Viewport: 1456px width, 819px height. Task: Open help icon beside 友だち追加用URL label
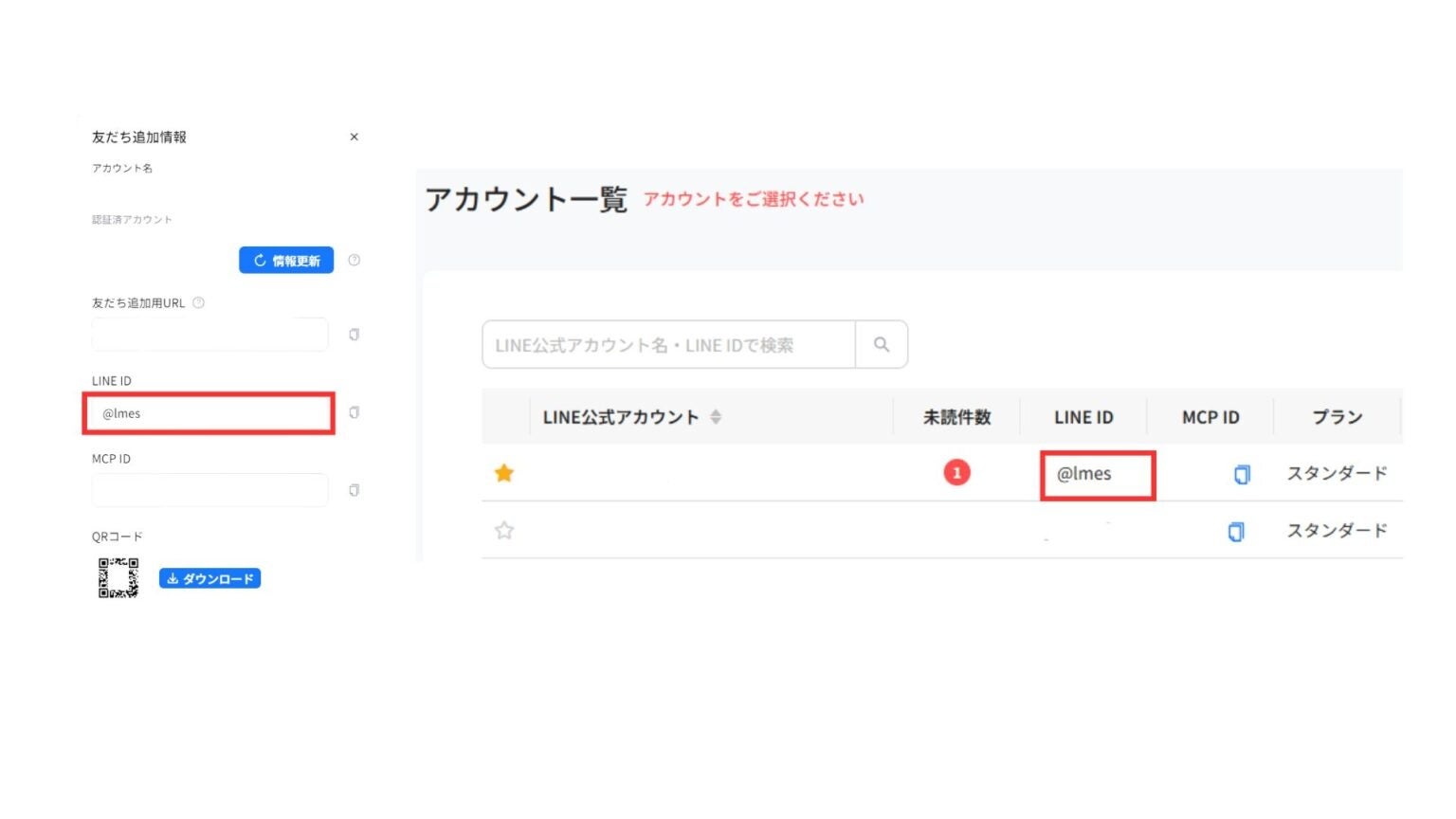click(x=198, y=303)
